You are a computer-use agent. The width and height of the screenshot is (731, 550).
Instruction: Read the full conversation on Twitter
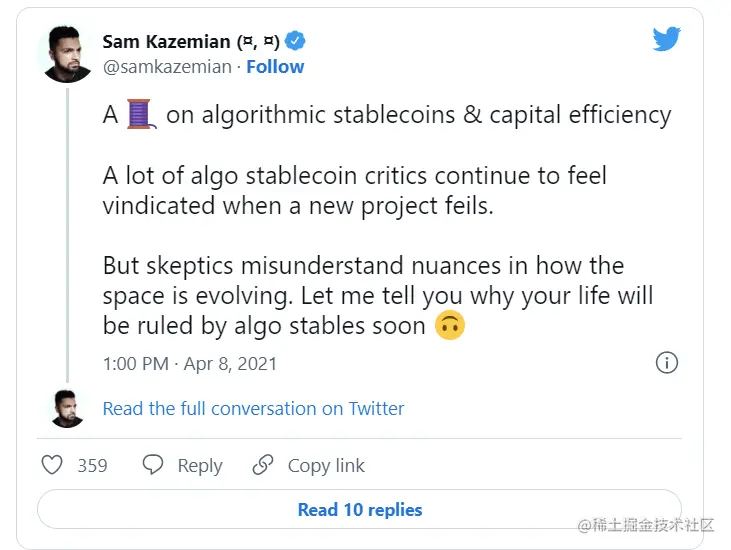point(254,408)
